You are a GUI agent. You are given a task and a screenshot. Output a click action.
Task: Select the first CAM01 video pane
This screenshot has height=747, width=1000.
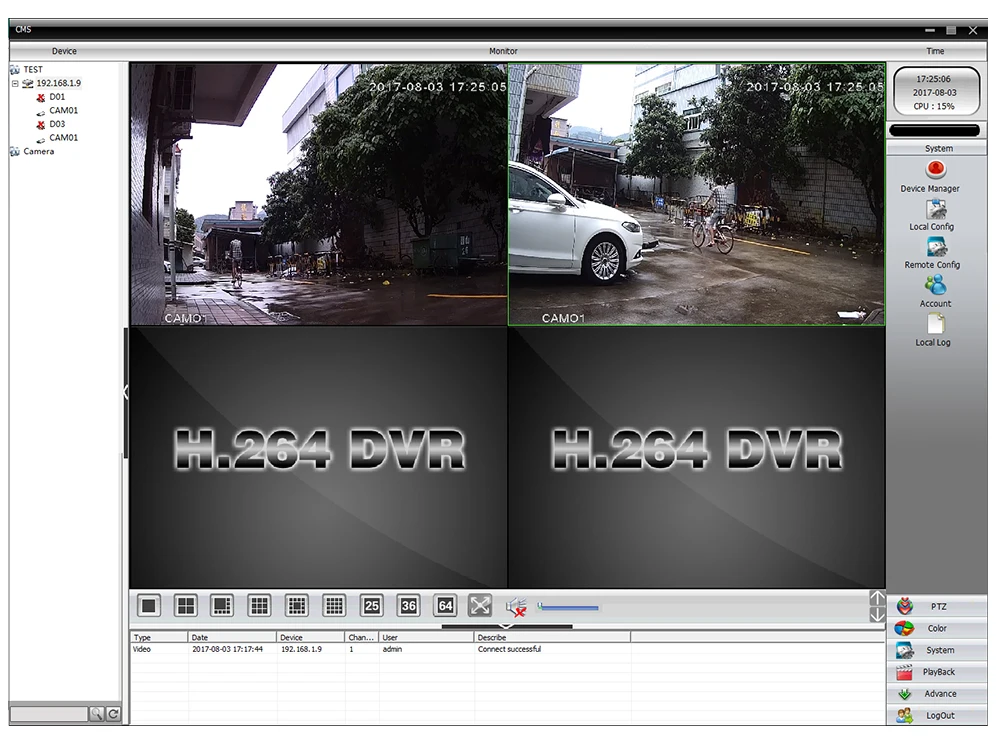coord(318,194)
